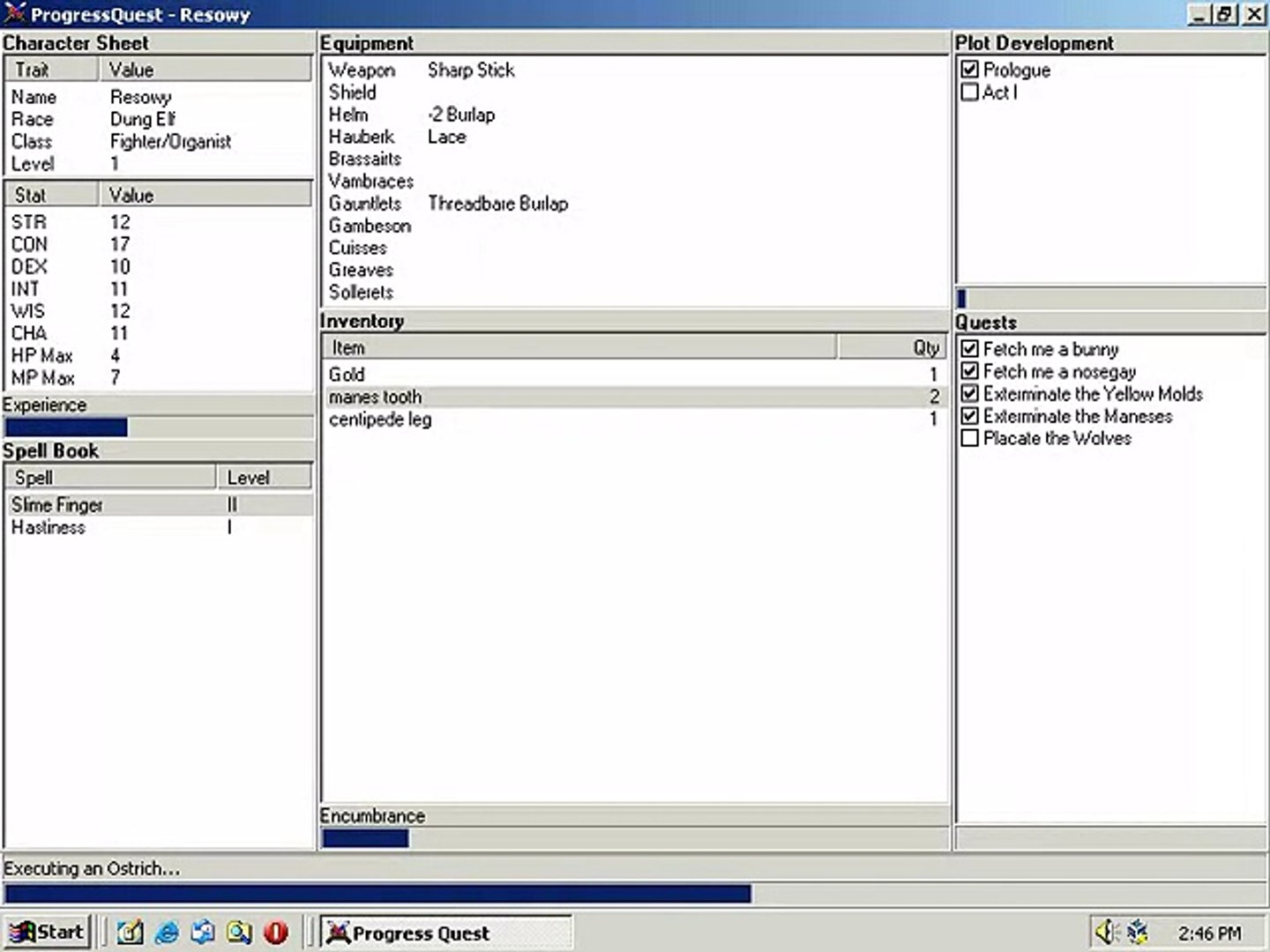This screenshot has width=1270, height=952.
Task: Toggle the Prologue checkbox
Action: coord(969,69)
